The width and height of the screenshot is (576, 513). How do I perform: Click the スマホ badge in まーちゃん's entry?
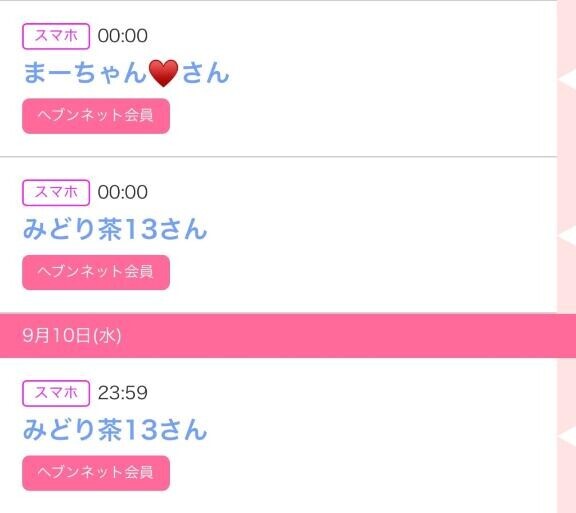(x=56, y=36)
